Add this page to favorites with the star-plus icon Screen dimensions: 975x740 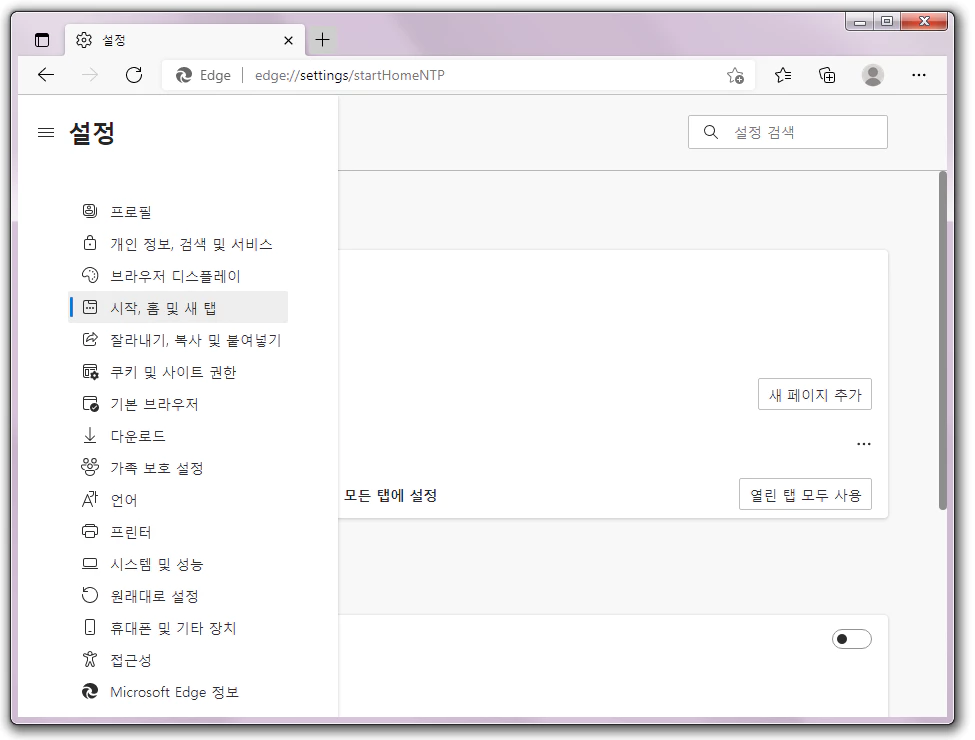[735, 75]
